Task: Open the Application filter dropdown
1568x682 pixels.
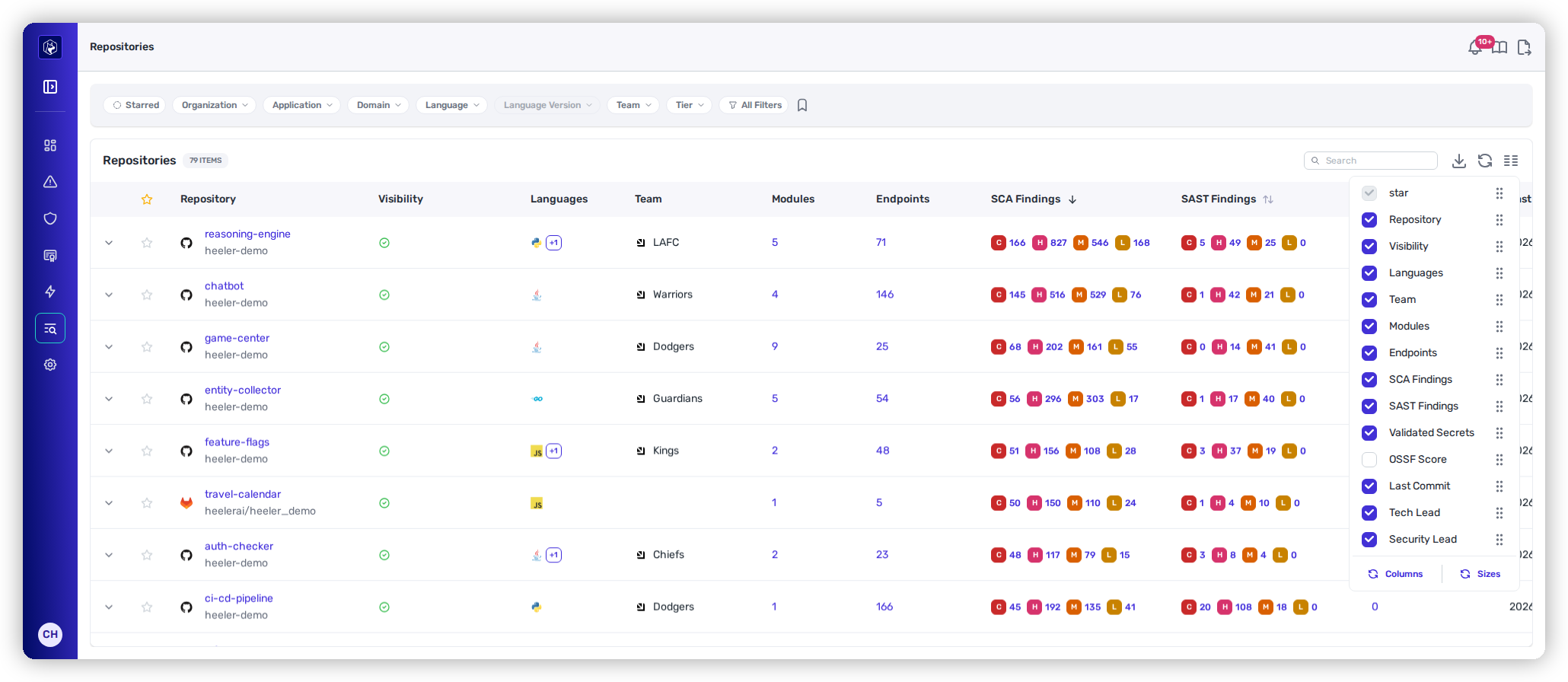Action: (x=302, y=105)
